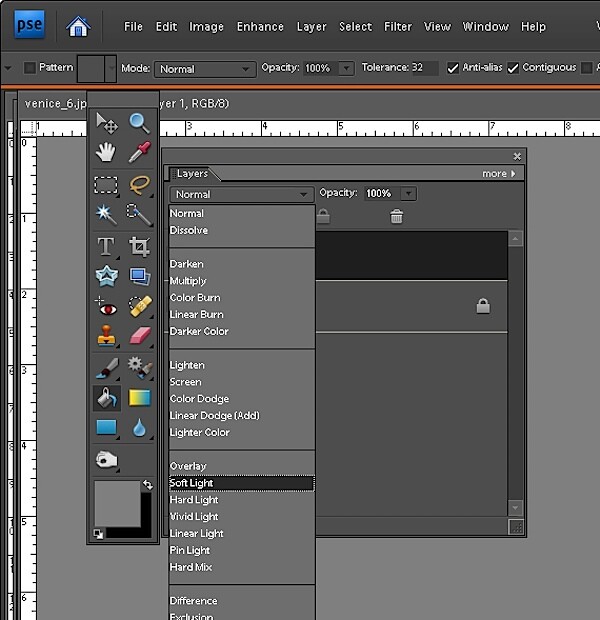Select the Quick Selection tool

click(139, 215)
